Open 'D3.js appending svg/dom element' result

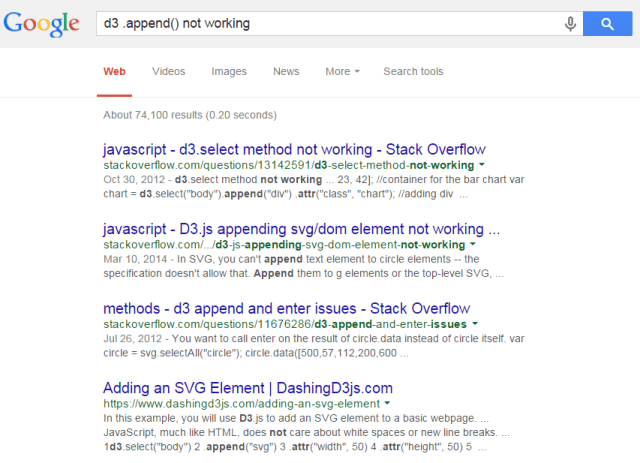pos(302,229)
